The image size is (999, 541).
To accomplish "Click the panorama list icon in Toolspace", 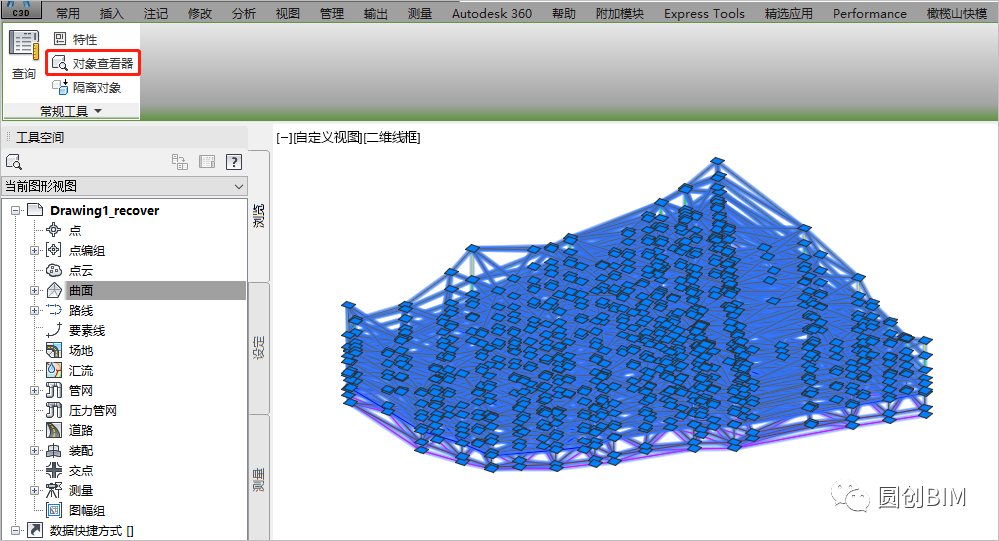I will coord(207,162).
